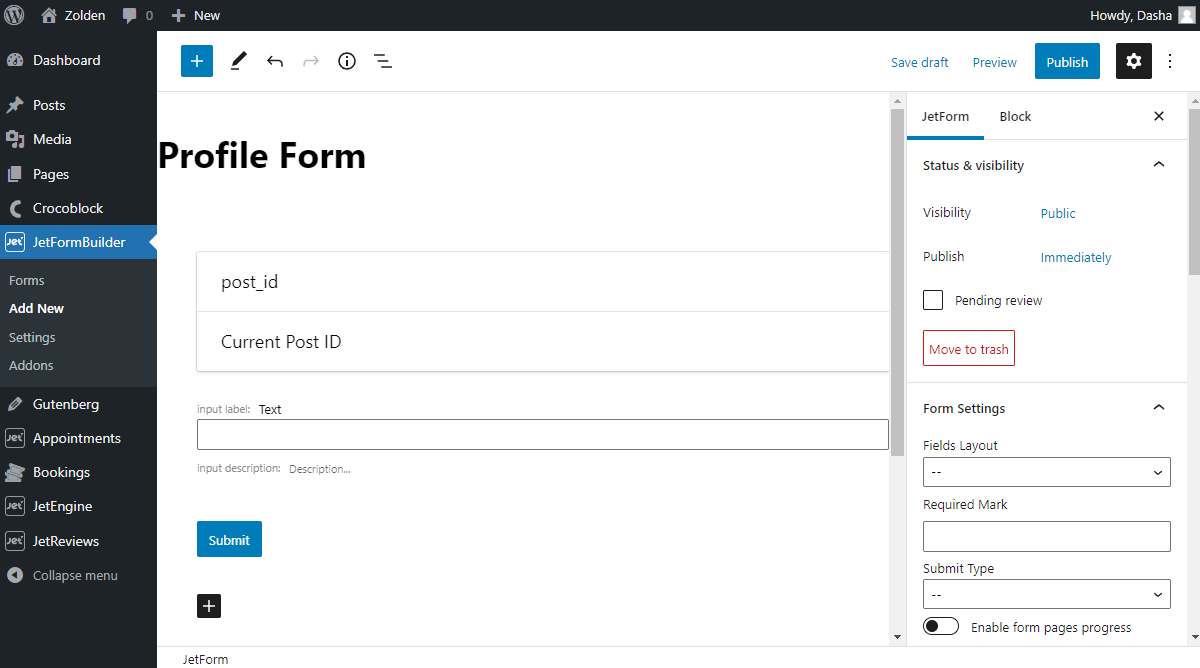The height and width of the screenshot is (668, 1200).
Task: Click the WordPress logo in admin bar
Action: [x=13, y=15]
